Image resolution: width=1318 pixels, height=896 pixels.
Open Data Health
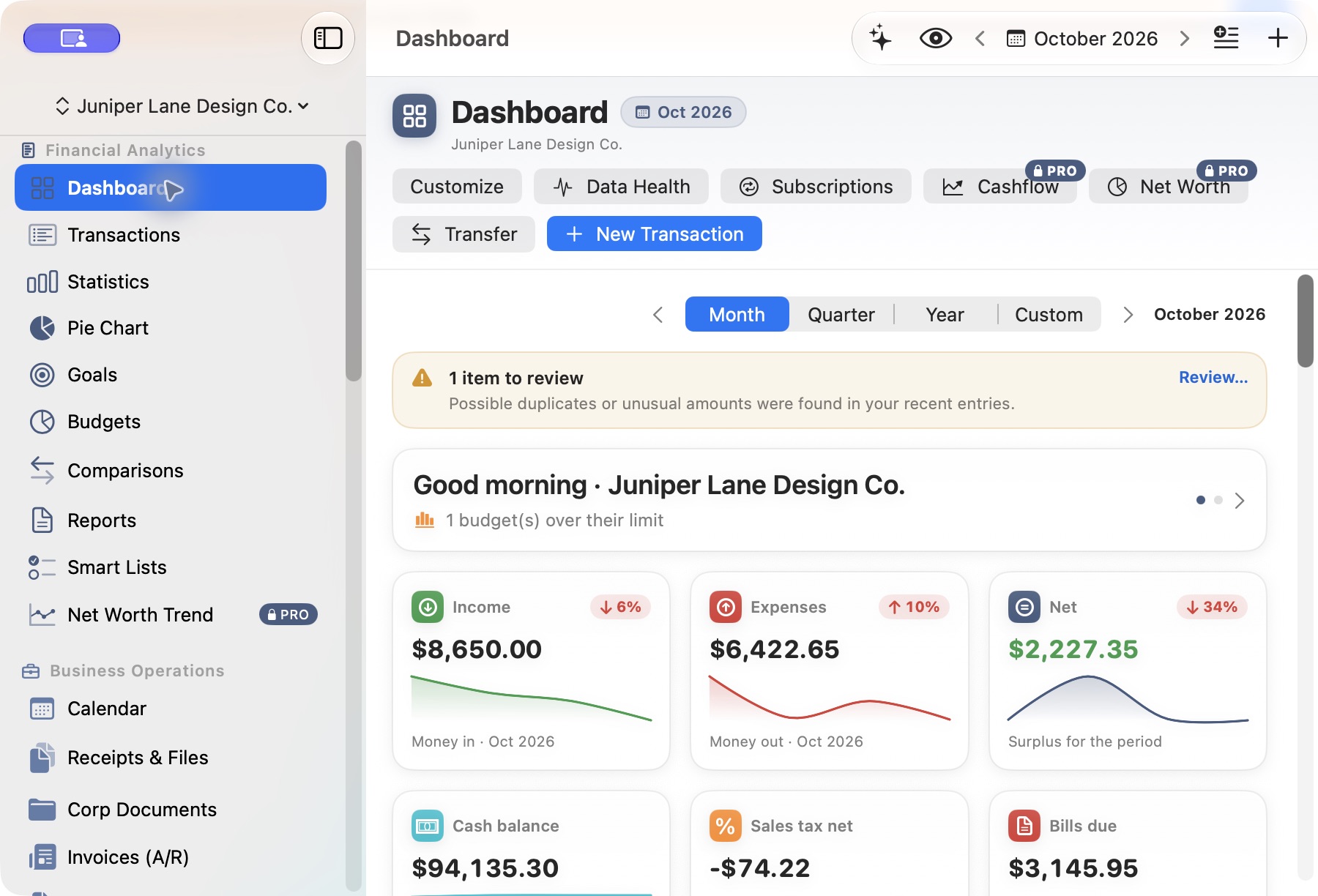pos(621,187)
